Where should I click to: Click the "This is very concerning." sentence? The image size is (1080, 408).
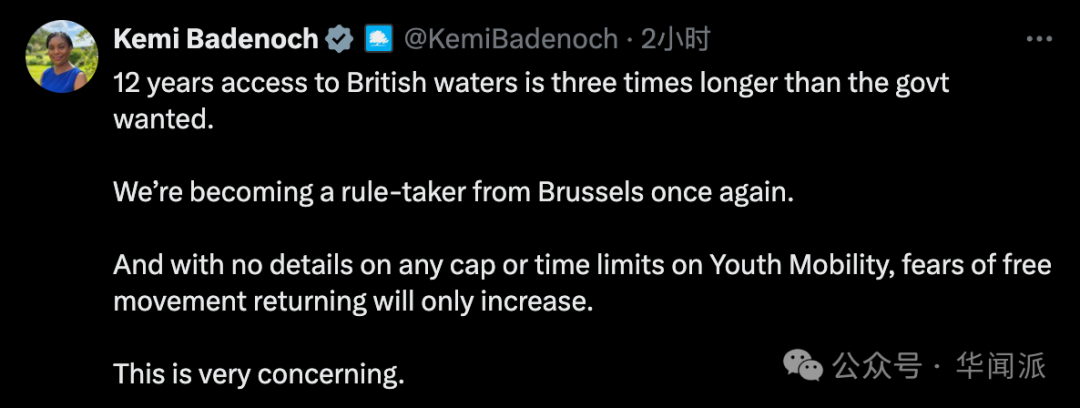(x=259, y=374)
